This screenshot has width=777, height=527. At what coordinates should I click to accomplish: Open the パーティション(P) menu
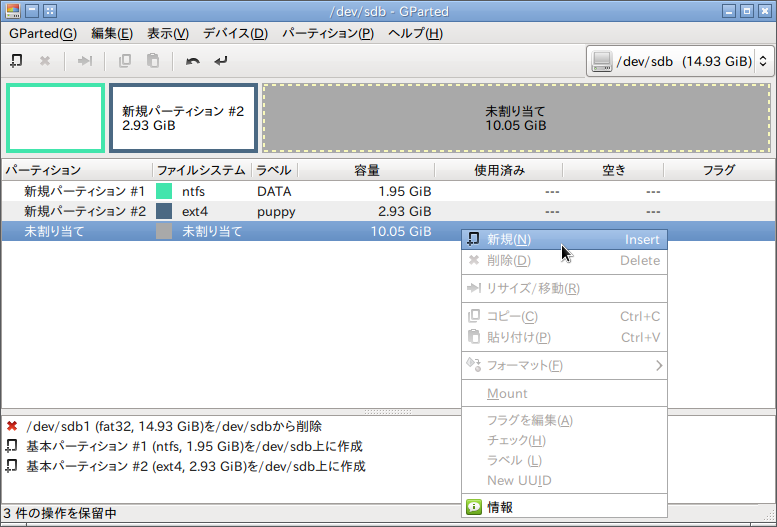328,34
